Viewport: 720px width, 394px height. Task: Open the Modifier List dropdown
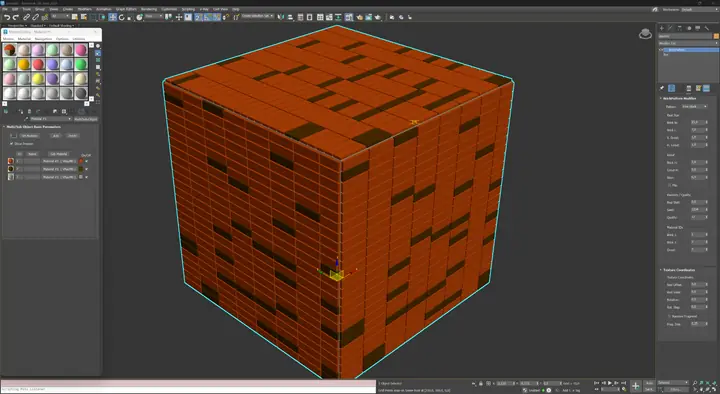pos(688,43)
